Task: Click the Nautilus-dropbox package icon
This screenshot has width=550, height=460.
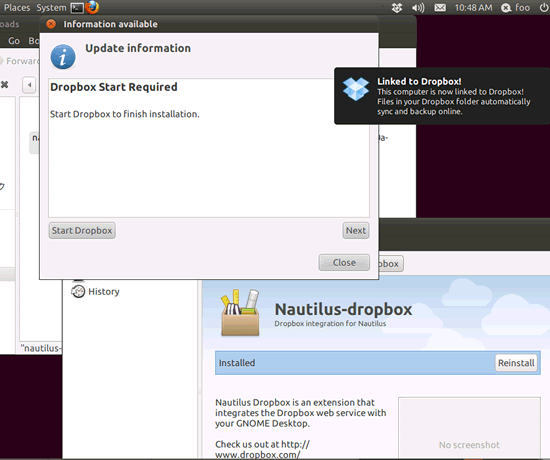Action: (241, 312)
